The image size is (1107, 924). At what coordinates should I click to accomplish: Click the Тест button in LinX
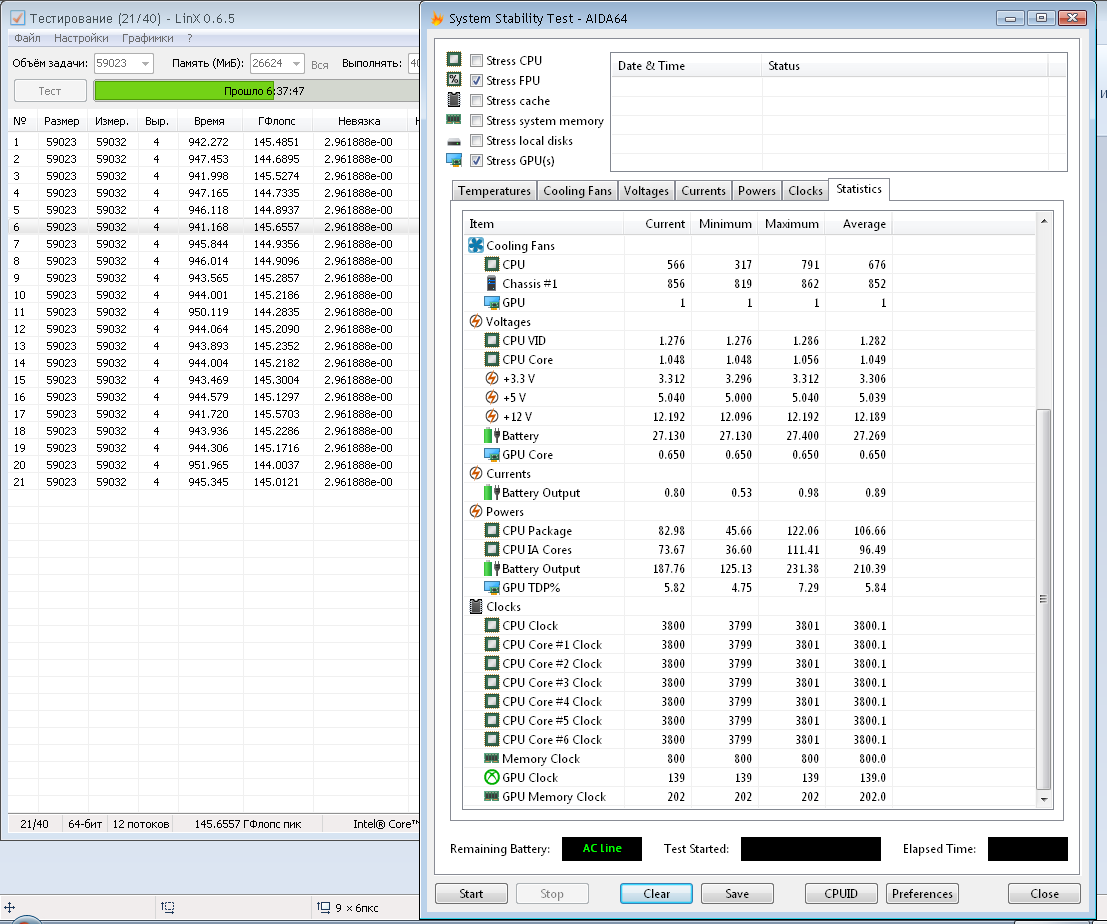tap(50, 91)
